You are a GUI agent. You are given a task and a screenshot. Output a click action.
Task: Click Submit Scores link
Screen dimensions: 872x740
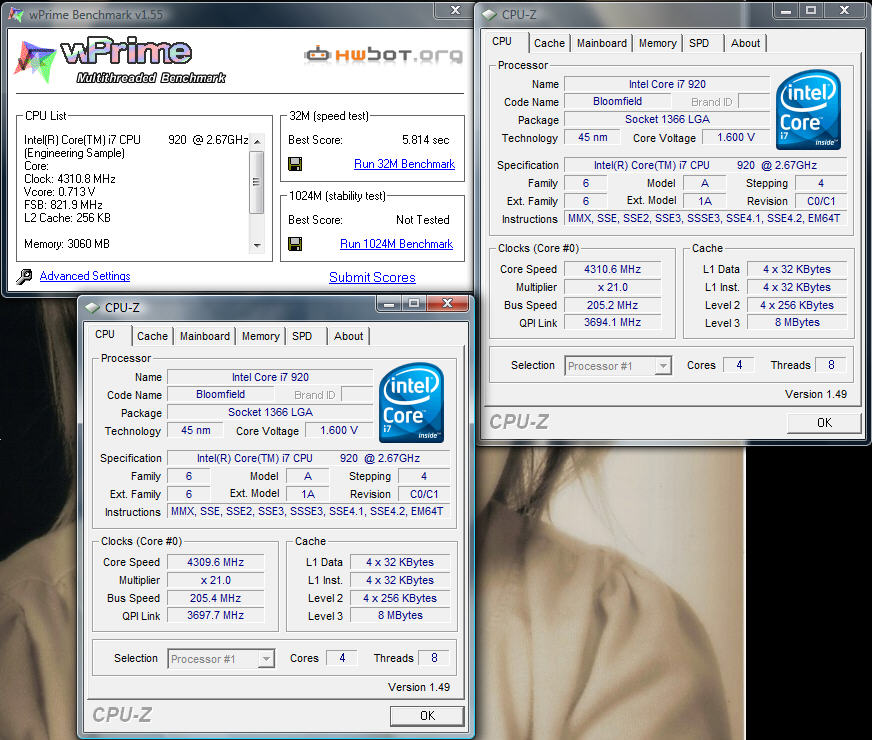[x=372, y=277]
